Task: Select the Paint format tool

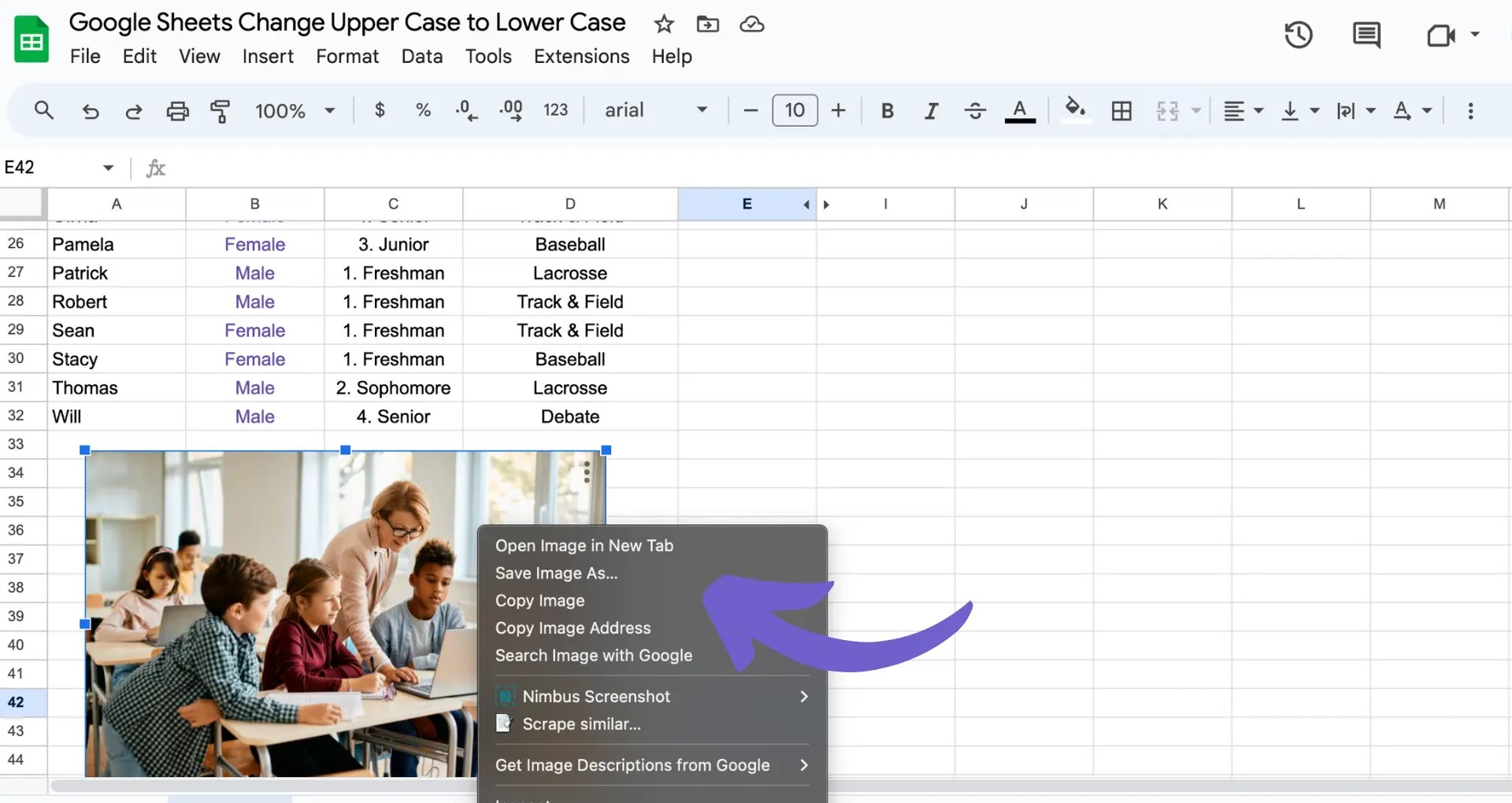Action: pyautogui.click(x=220, y=110)
